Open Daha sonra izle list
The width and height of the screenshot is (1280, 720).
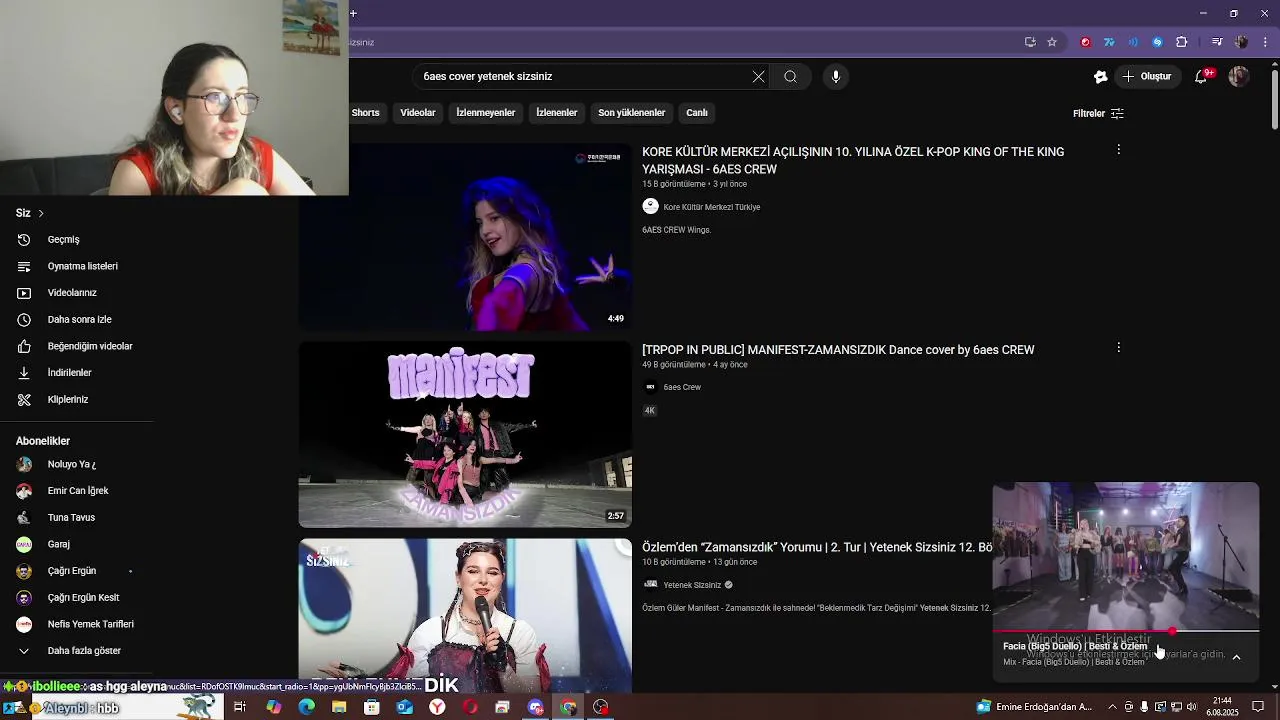pos(80,320)
